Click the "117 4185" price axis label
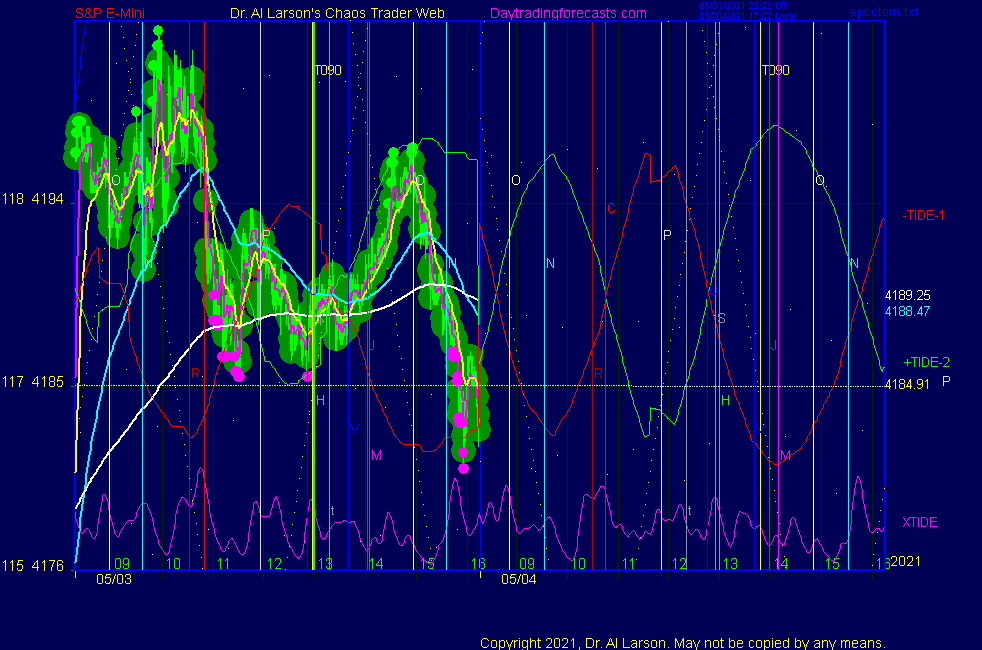The image size is (982, 650). tap(33, 381)
